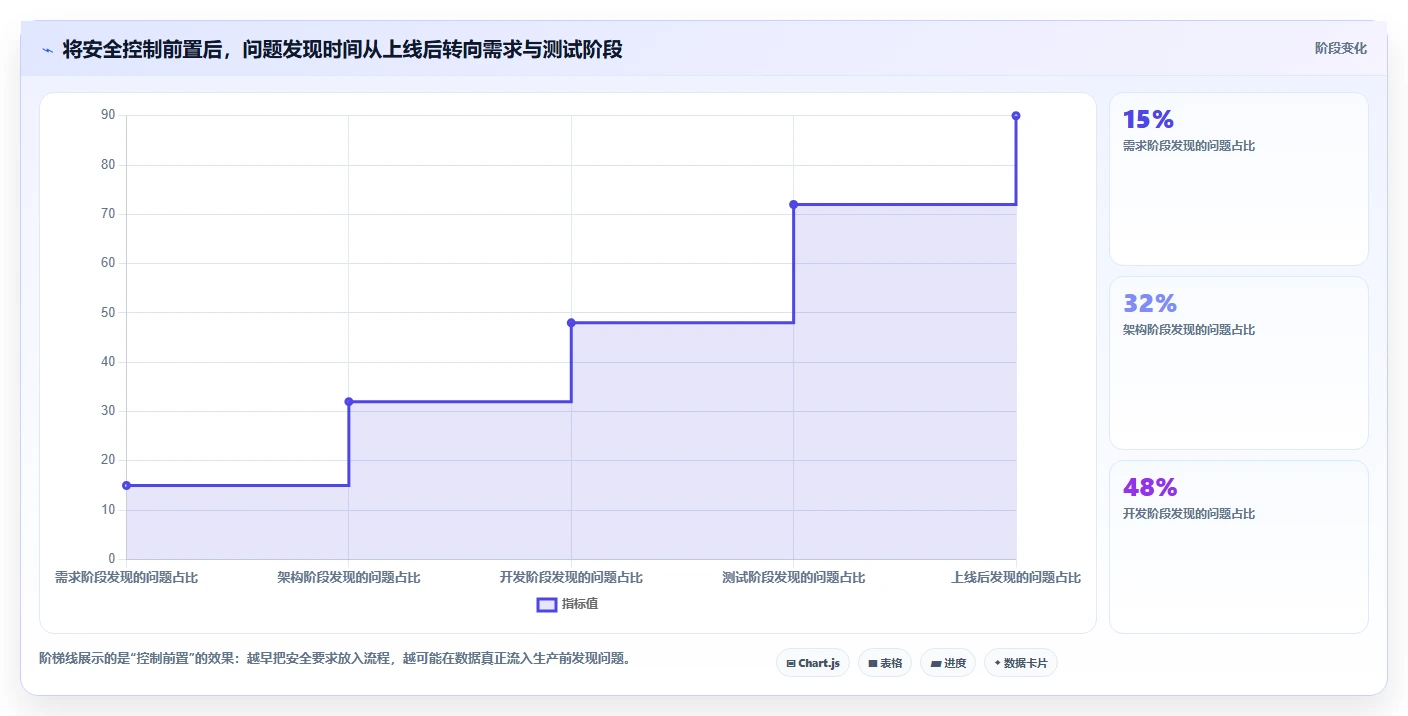Click the 指标值 legend text

580,604
